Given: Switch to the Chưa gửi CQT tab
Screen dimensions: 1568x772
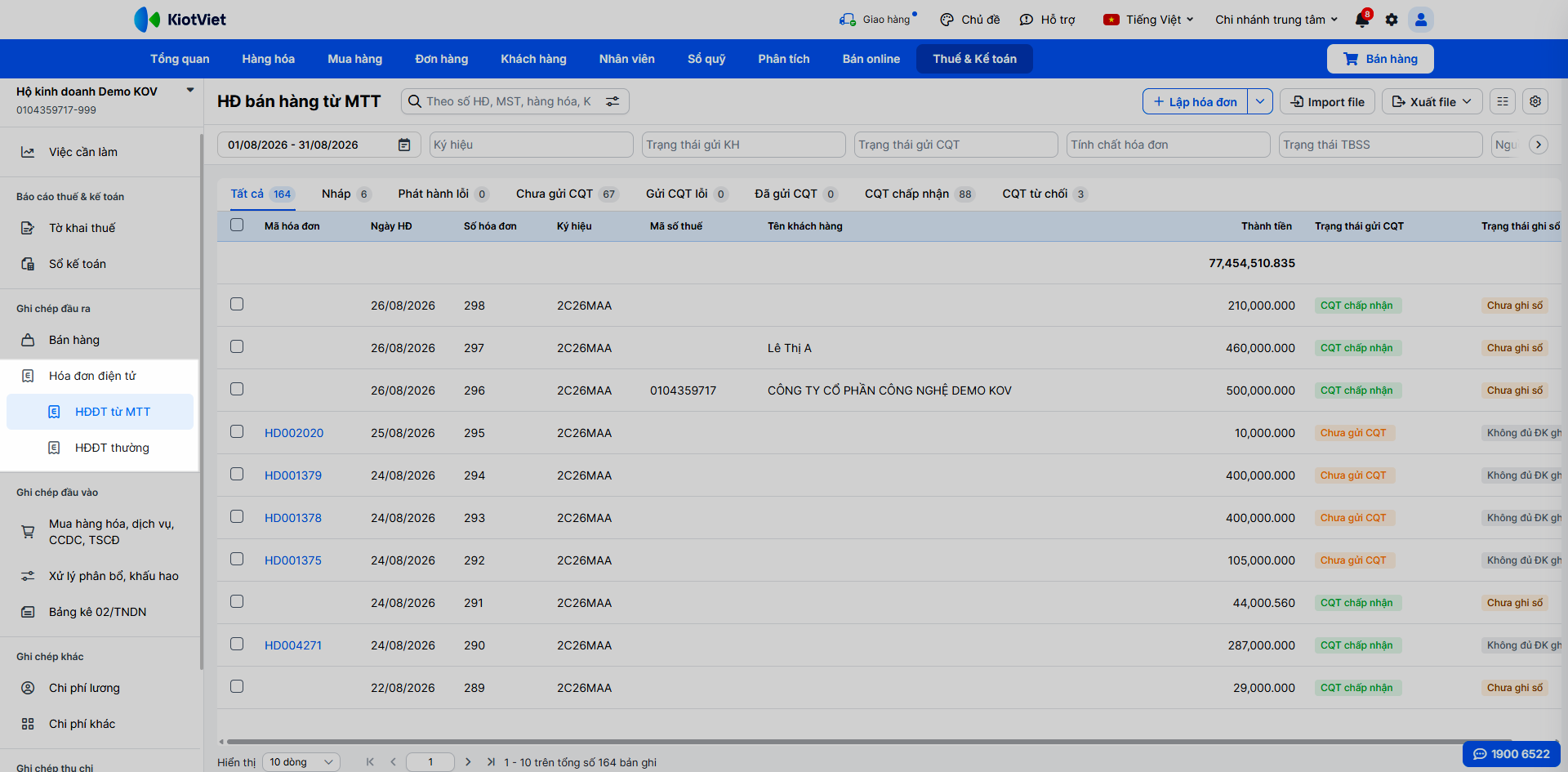Looking at the screenshot, I should coord(568,194).
